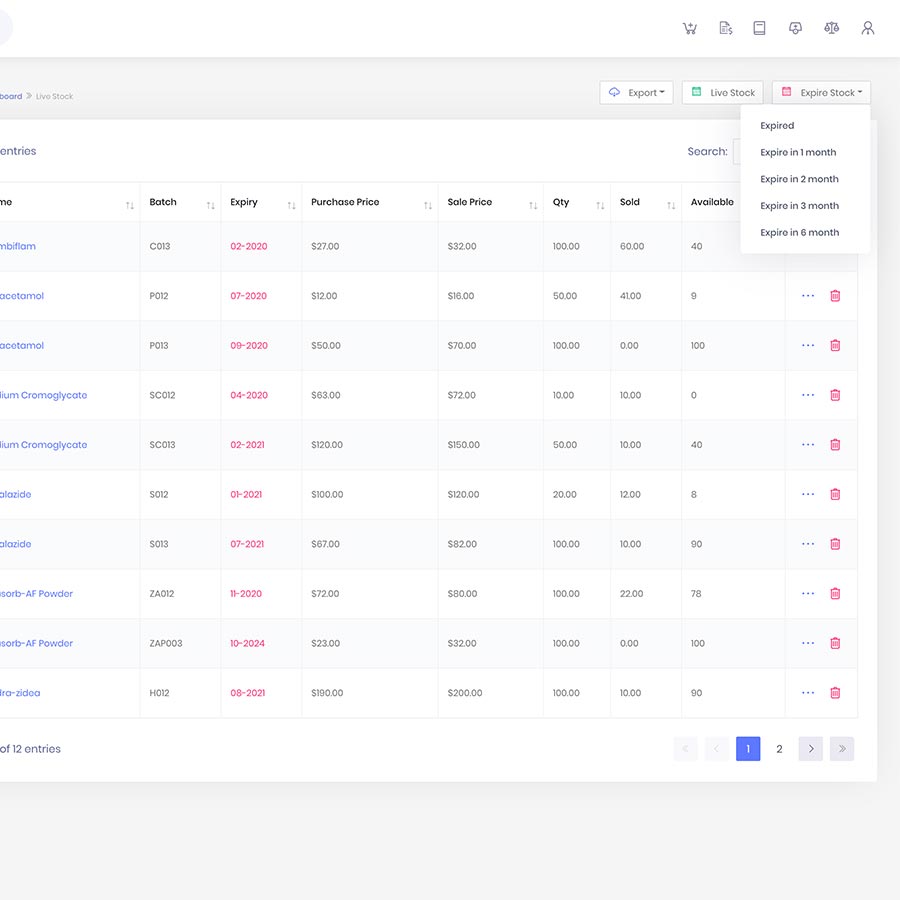The width and height of the screenshot is (900, 900).
Task: Click the next page arrow
Action: tap(811, 749)
